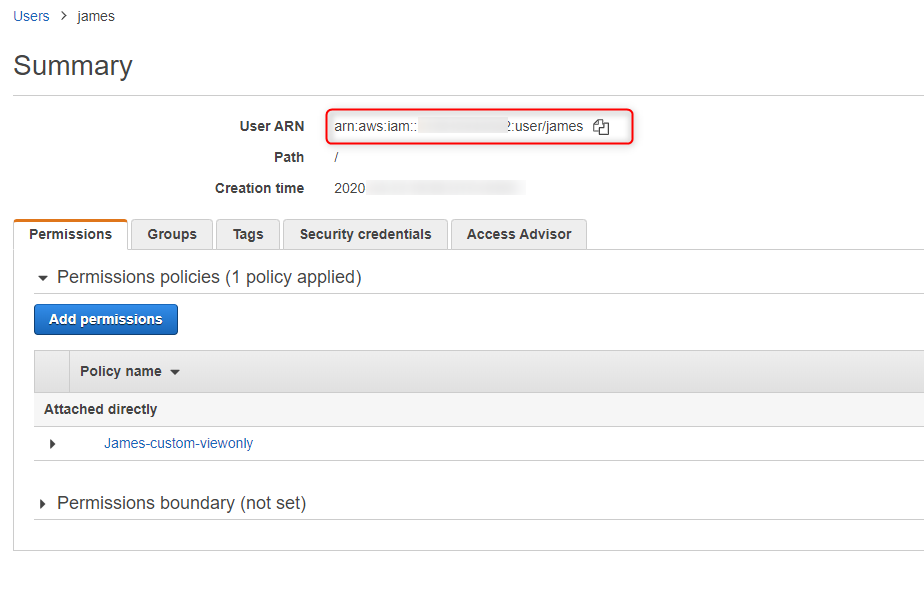Click the james breadcrumb entry
Viewport: 924px width, 595px height.
tap(96, 16)
